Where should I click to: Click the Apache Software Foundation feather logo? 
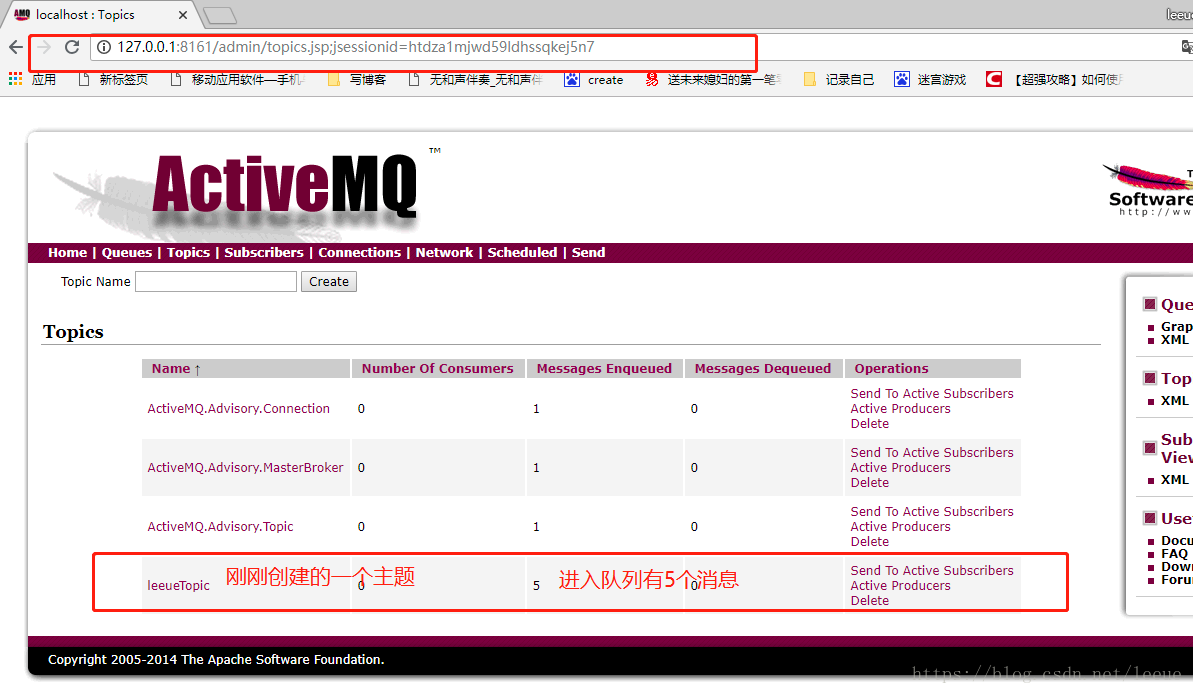tap(1148, 189)
